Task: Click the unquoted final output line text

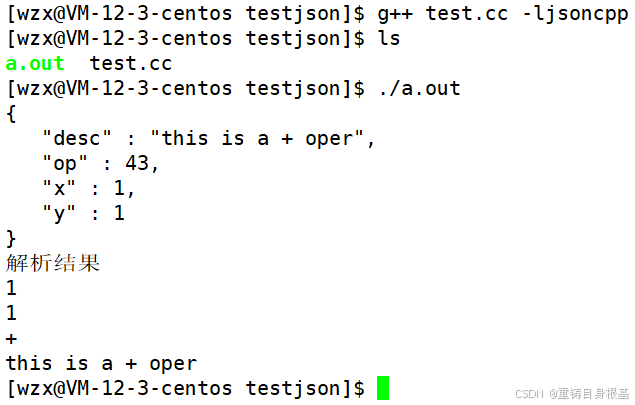Action: [x=101, y=363]
